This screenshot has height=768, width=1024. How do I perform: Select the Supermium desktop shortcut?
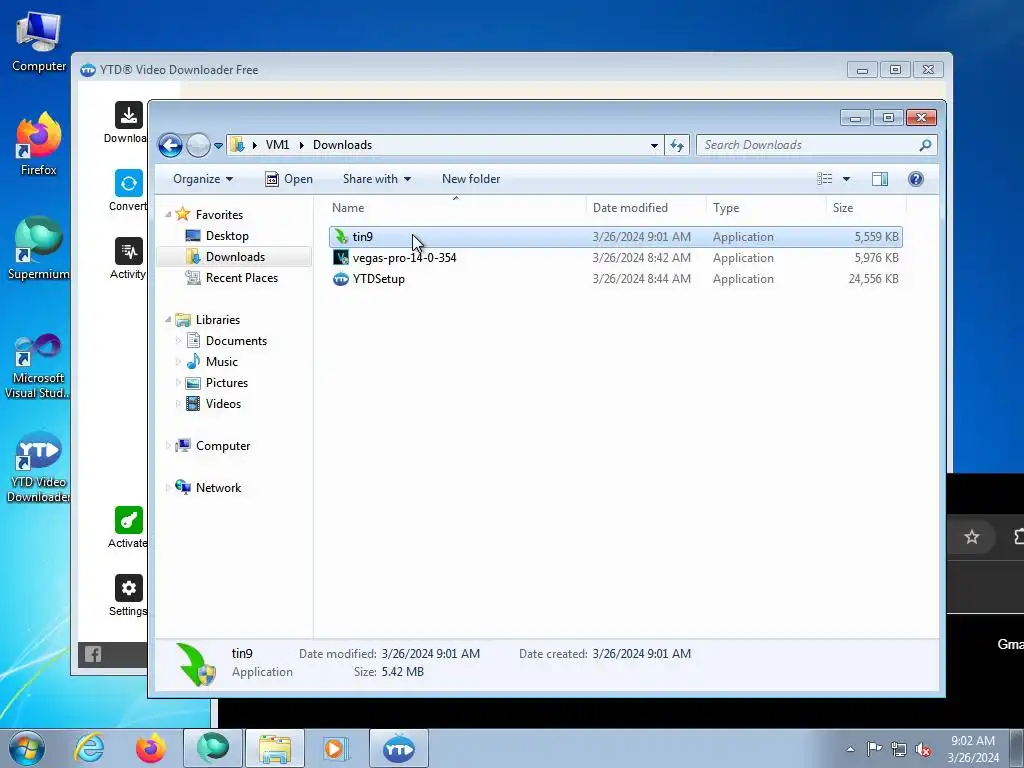point(39,249)
